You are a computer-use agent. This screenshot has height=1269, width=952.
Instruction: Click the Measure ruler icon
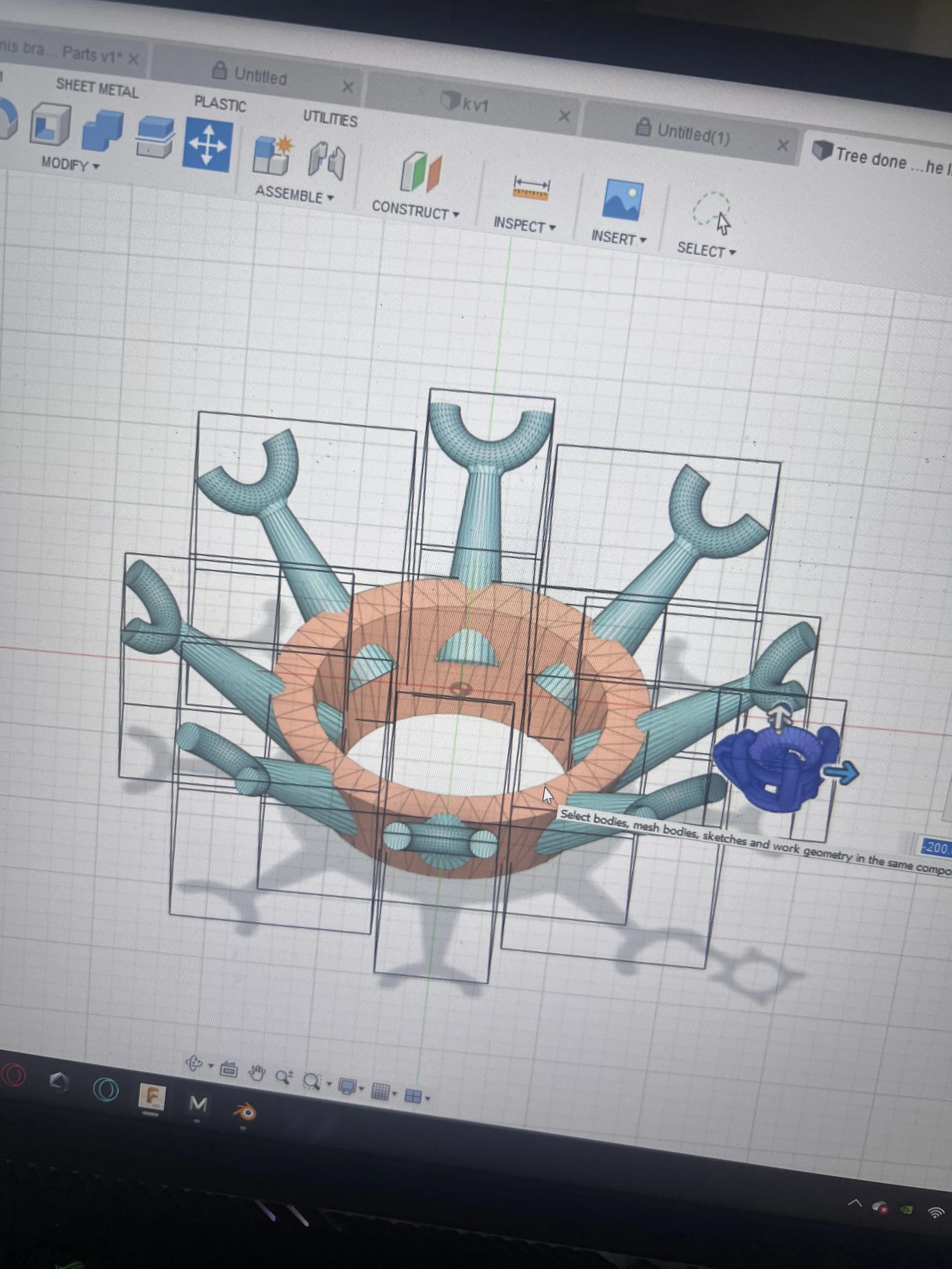[x=531, y=188]
